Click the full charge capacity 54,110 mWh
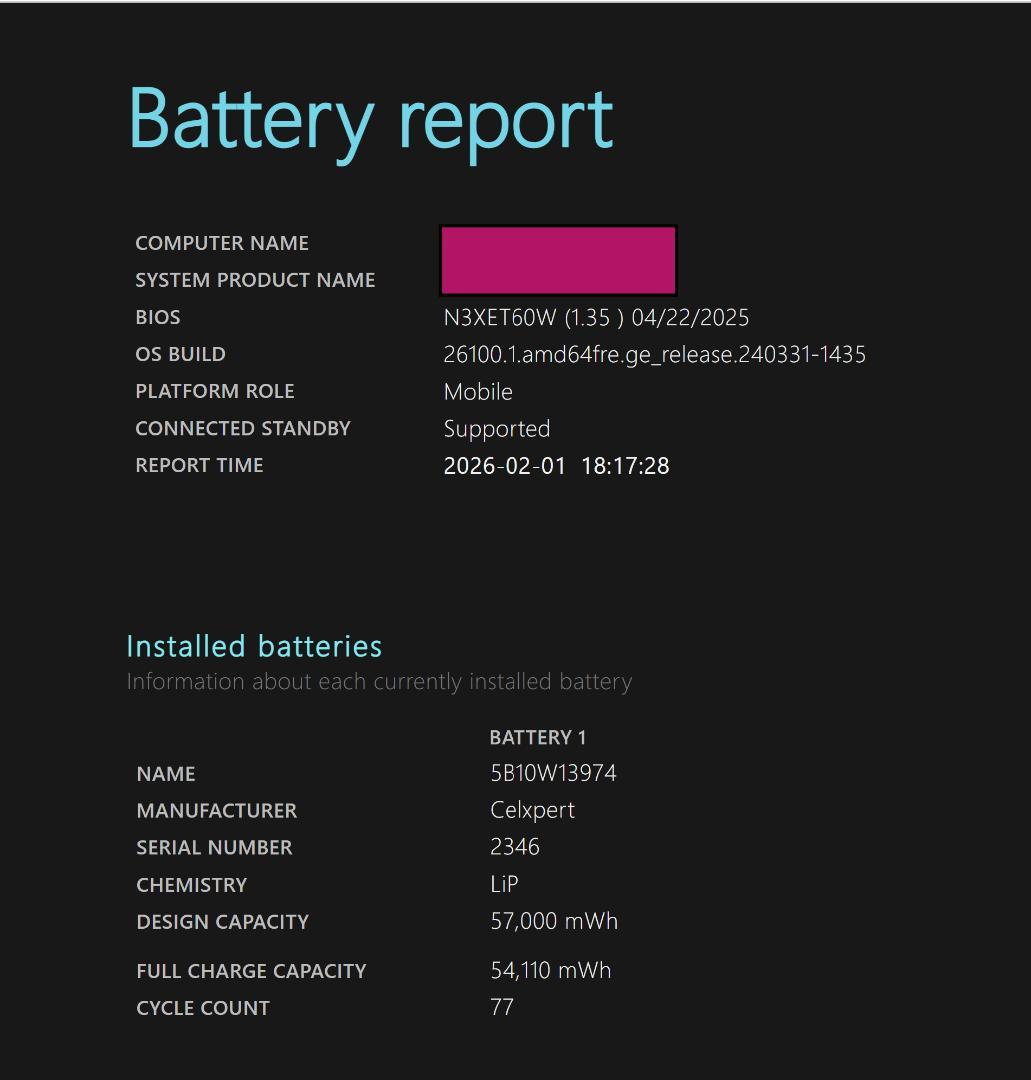Screen dimensions: 1031x1080 tap(550, 971)
